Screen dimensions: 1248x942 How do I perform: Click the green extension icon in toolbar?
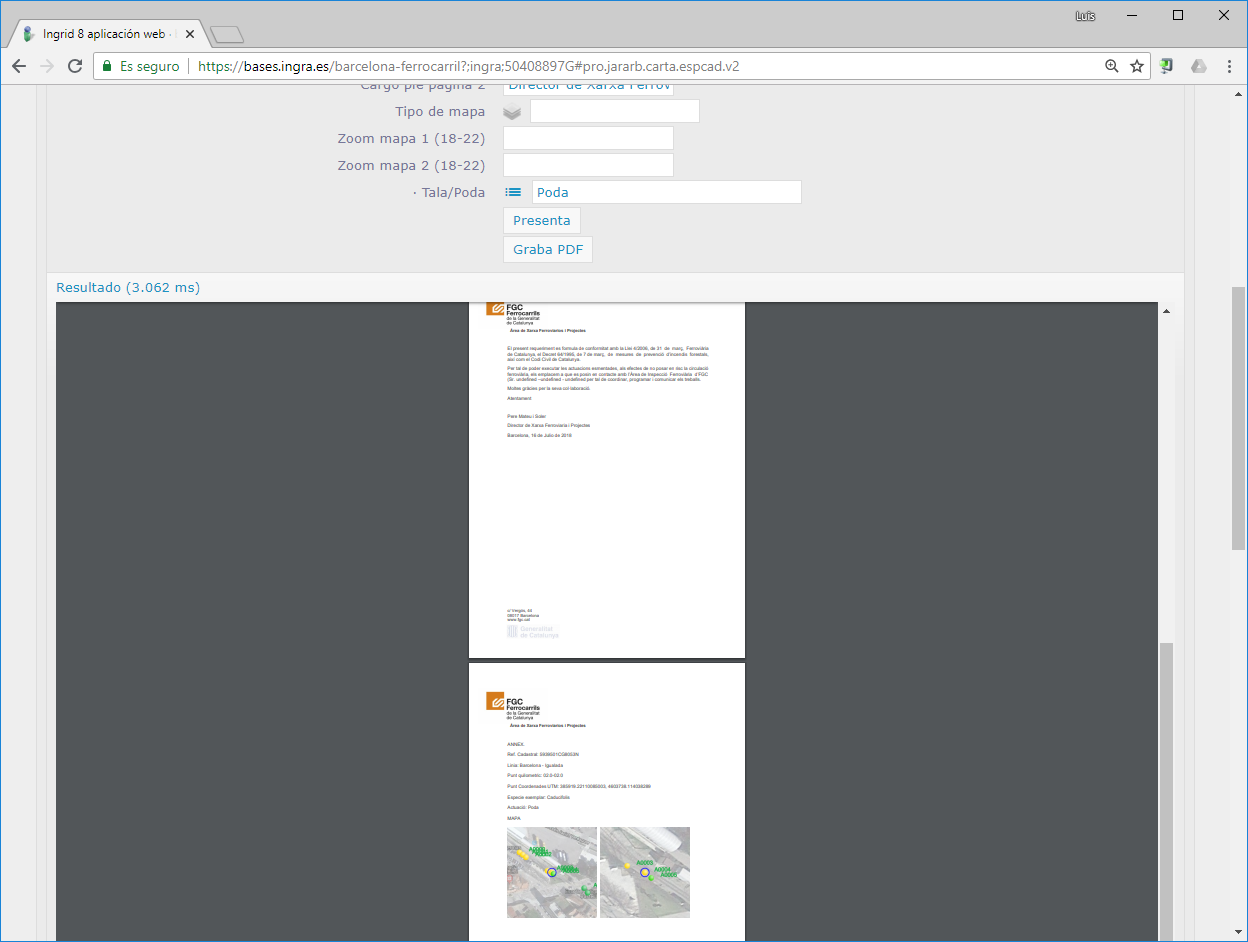[x=1166, y=66]
